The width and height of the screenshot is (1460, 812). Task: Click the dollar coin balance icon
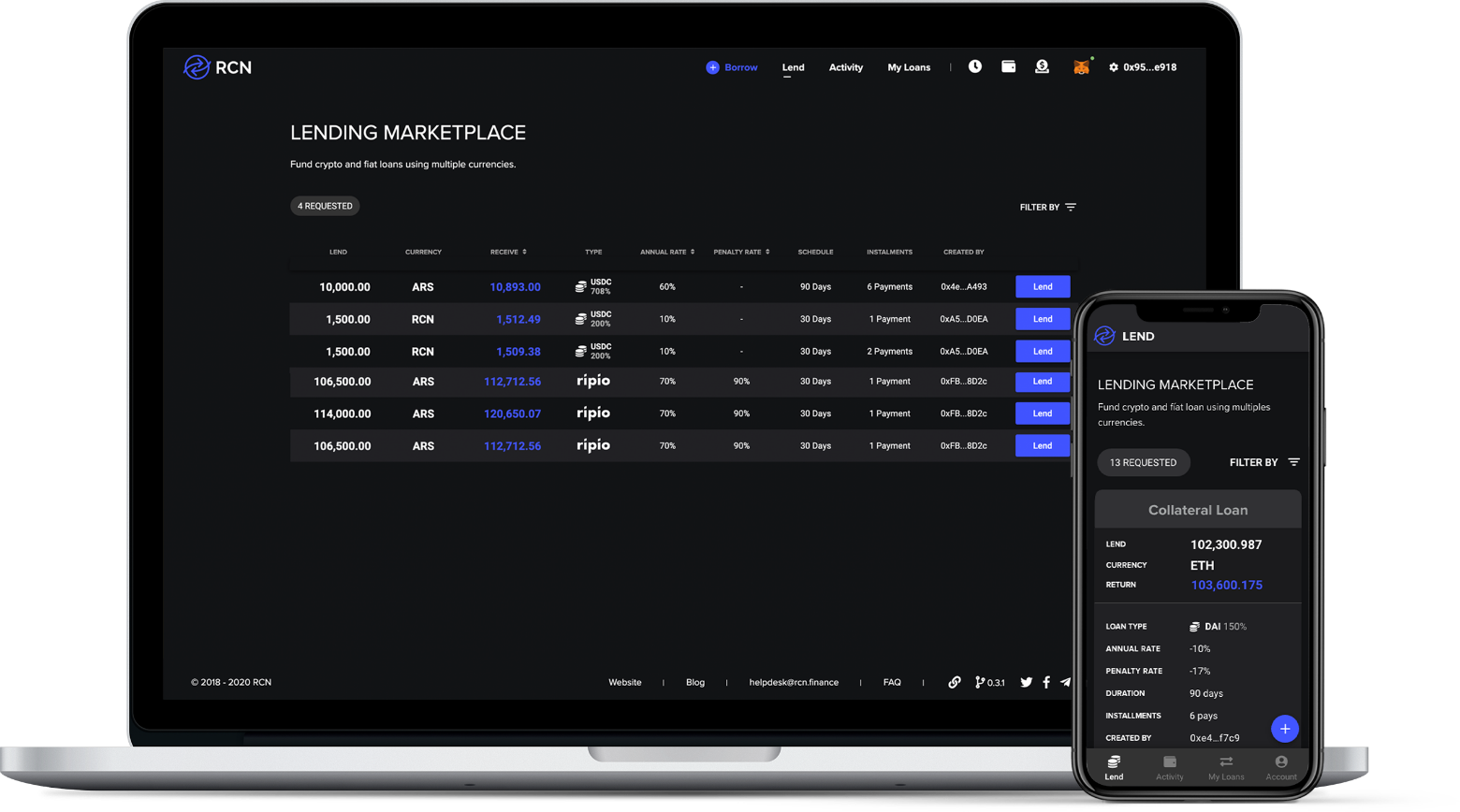(1042, 66)
